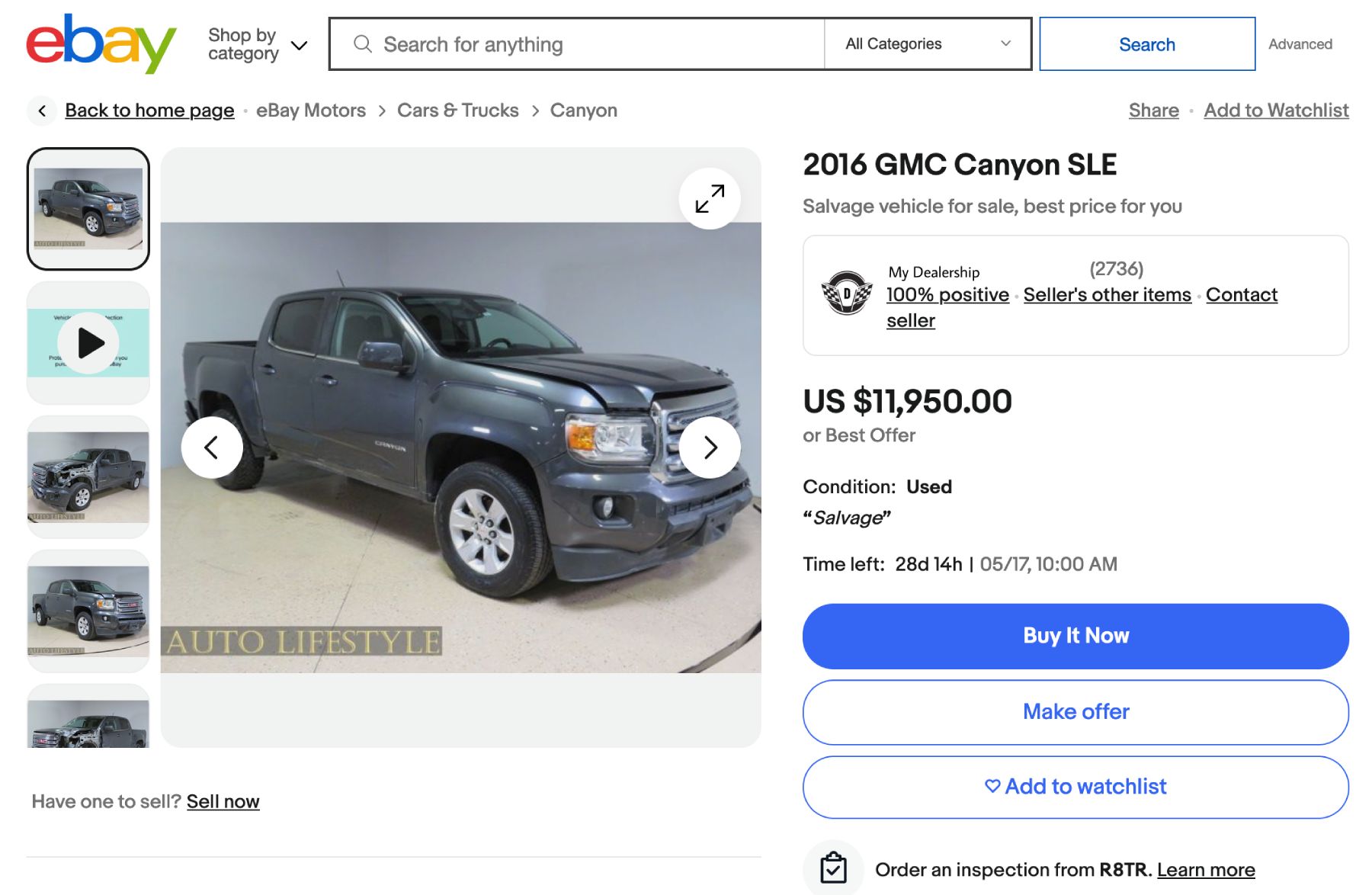Open the All Categories dropdown
The width and height of the screenshot is (1372, 895).
pyautogui.click(x=927, y=43)
